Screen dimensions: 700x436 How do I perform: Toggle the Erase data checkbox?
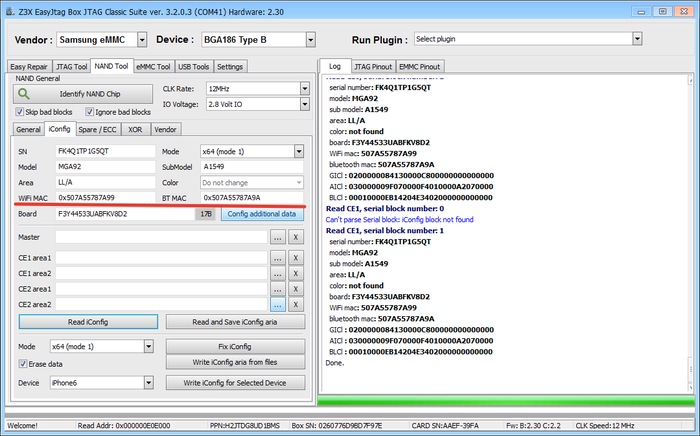(23, 364)
